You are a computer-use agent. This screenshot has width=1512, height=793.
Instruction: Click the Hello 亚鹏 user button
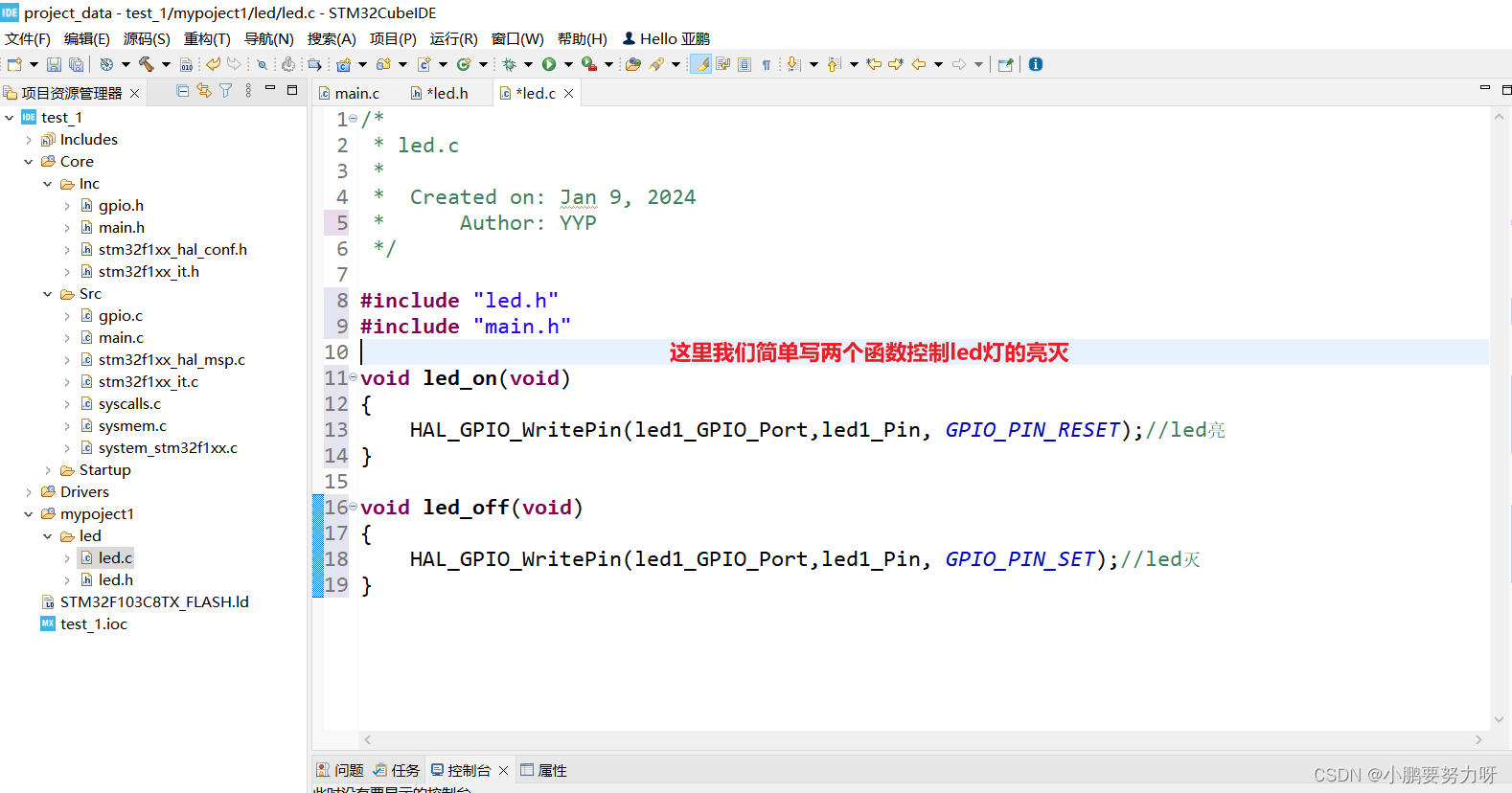(x=667, y=39)
